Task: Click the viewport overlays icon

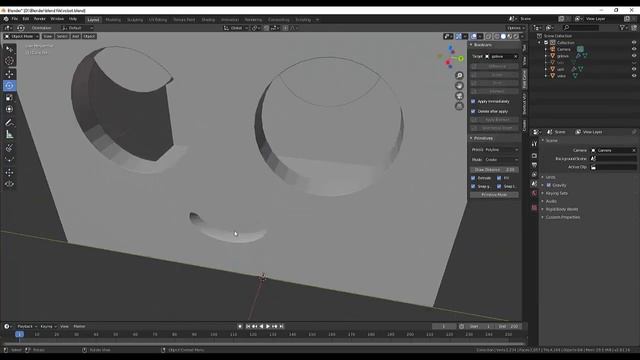Action: [474, 36]
